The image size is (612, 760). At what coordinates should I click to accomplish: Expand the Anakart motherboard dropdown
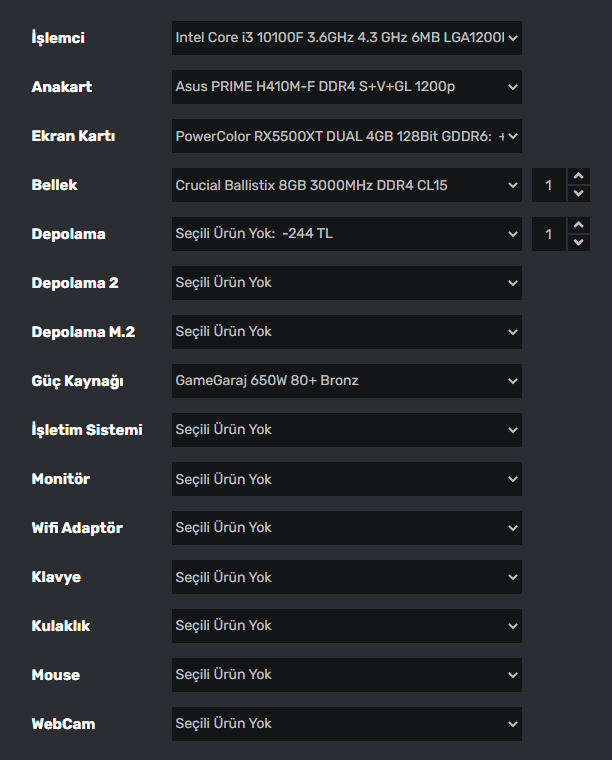tap(346, 87)
